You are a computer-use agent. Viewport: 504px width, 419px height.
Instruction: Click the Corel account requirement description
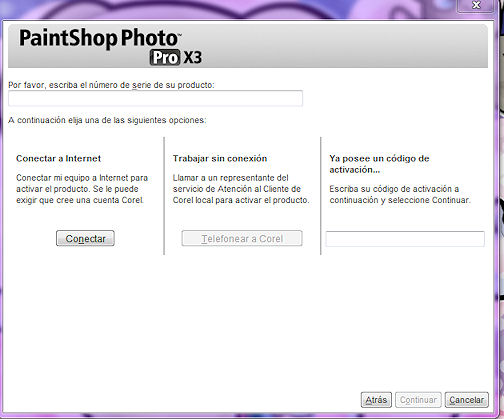82,189
